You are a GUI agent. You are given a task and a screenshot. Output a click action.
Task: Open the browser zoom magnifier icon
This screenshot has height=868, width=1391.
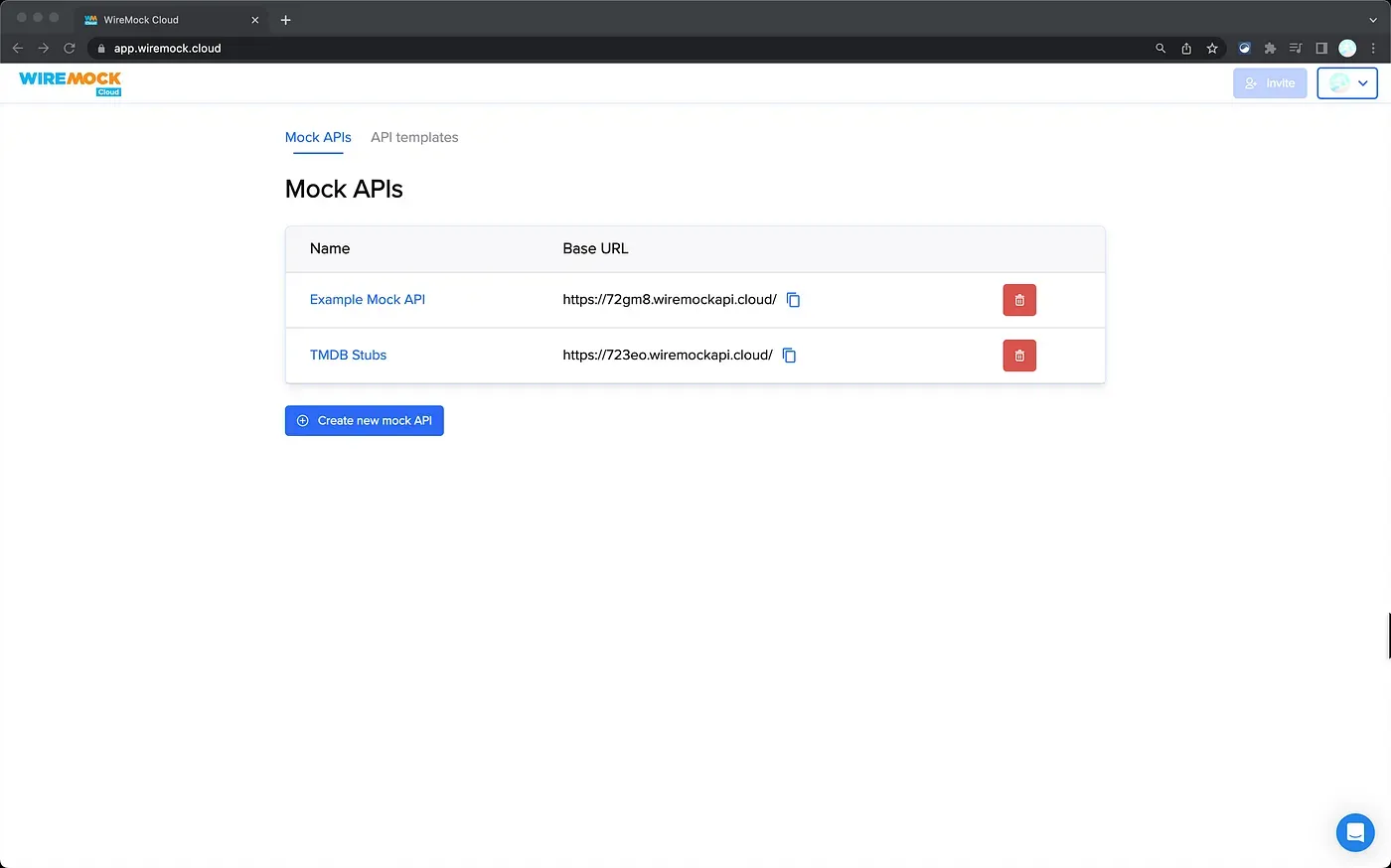click(x=1160, y=48)
